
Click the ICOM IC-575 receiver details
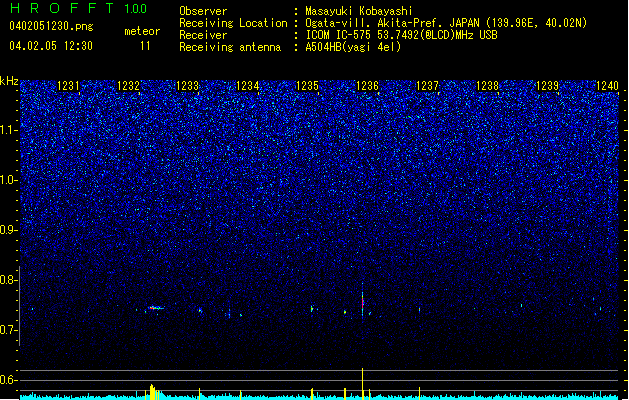tap(402, 35)
